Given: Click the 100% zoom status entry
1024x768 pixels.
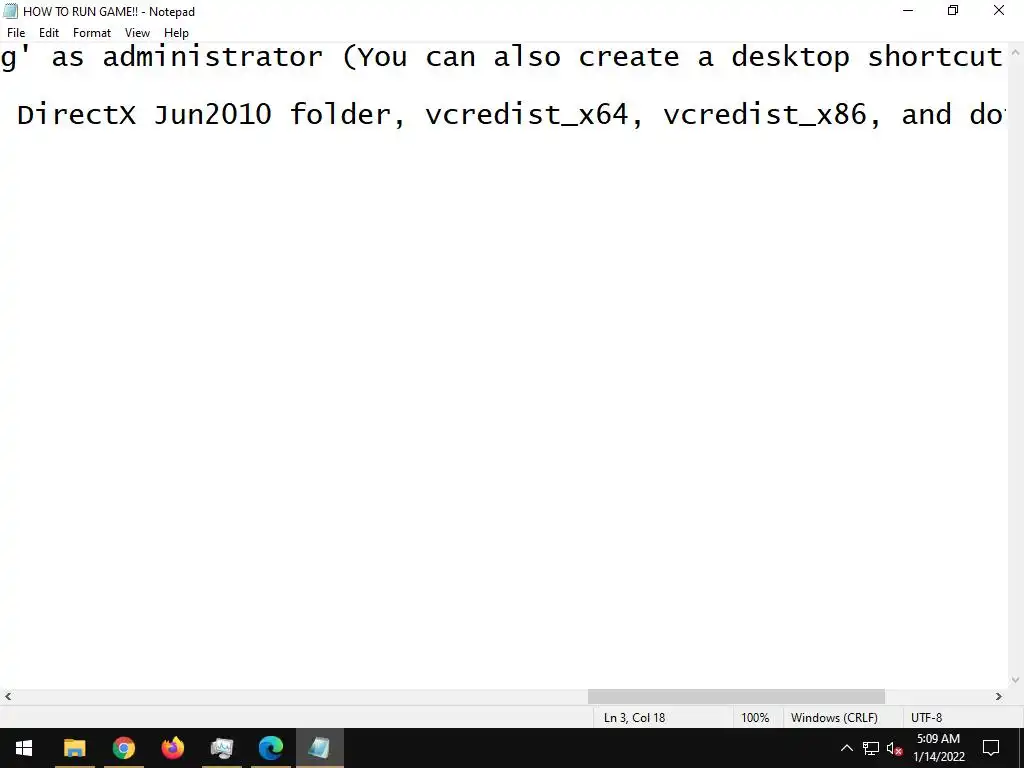Looking at the screenshot, I should point(755,717).
